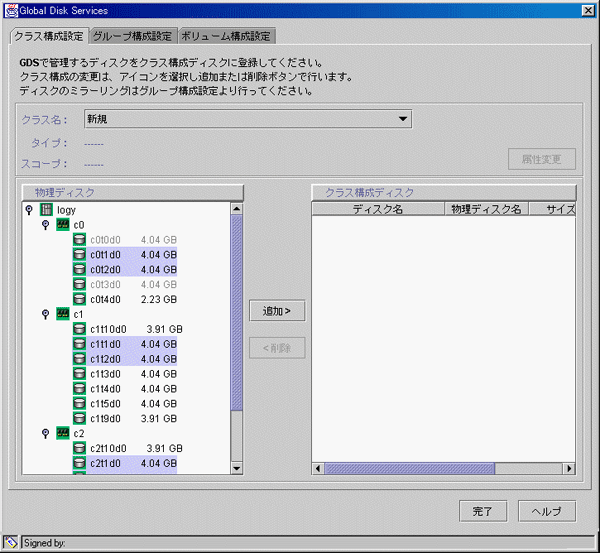Click the ディスク名 column header
This screenshot has width=600, height=553.
coord(378,209)
